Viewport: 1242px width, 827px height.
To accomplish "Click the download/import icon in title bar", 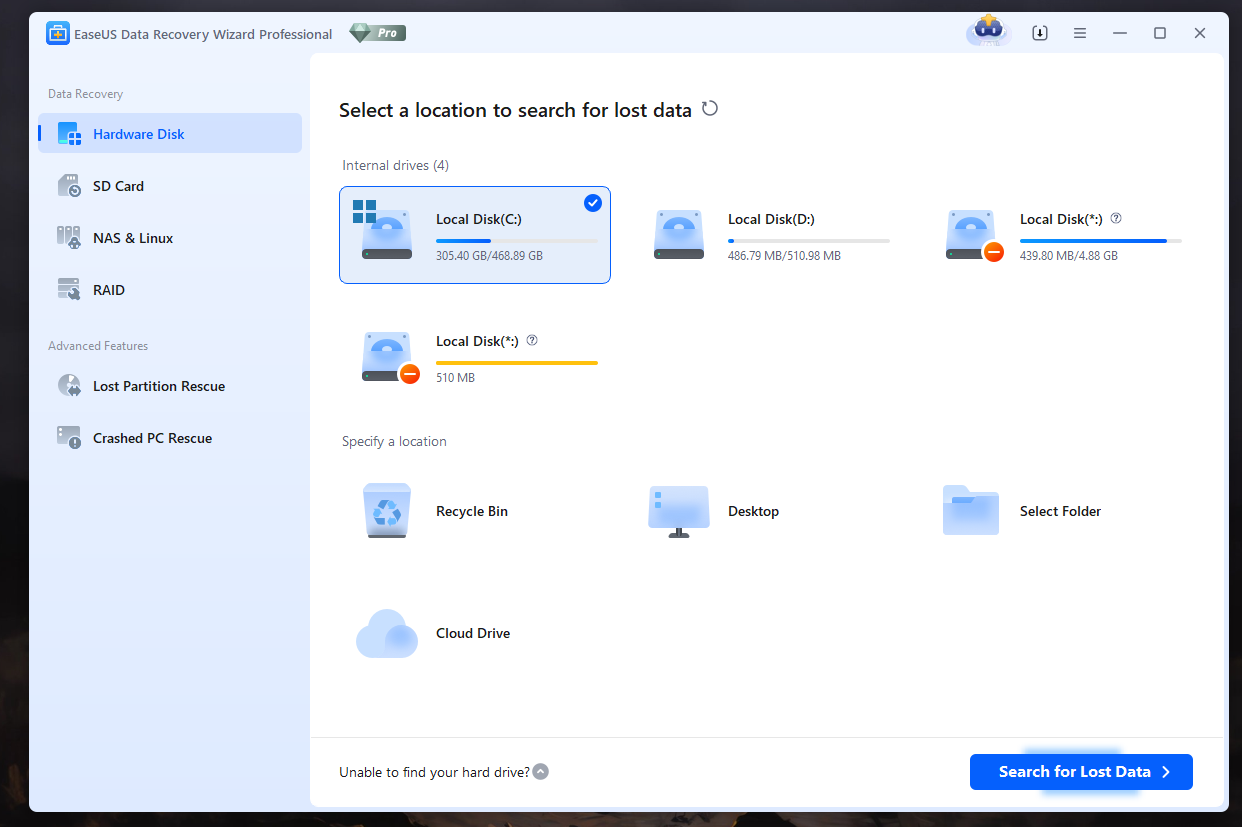I will click(1040, 33).
